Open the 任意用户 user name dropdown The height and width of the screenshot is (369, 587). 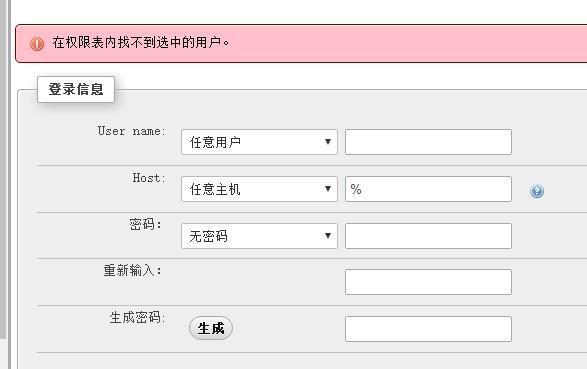point(259,142)
